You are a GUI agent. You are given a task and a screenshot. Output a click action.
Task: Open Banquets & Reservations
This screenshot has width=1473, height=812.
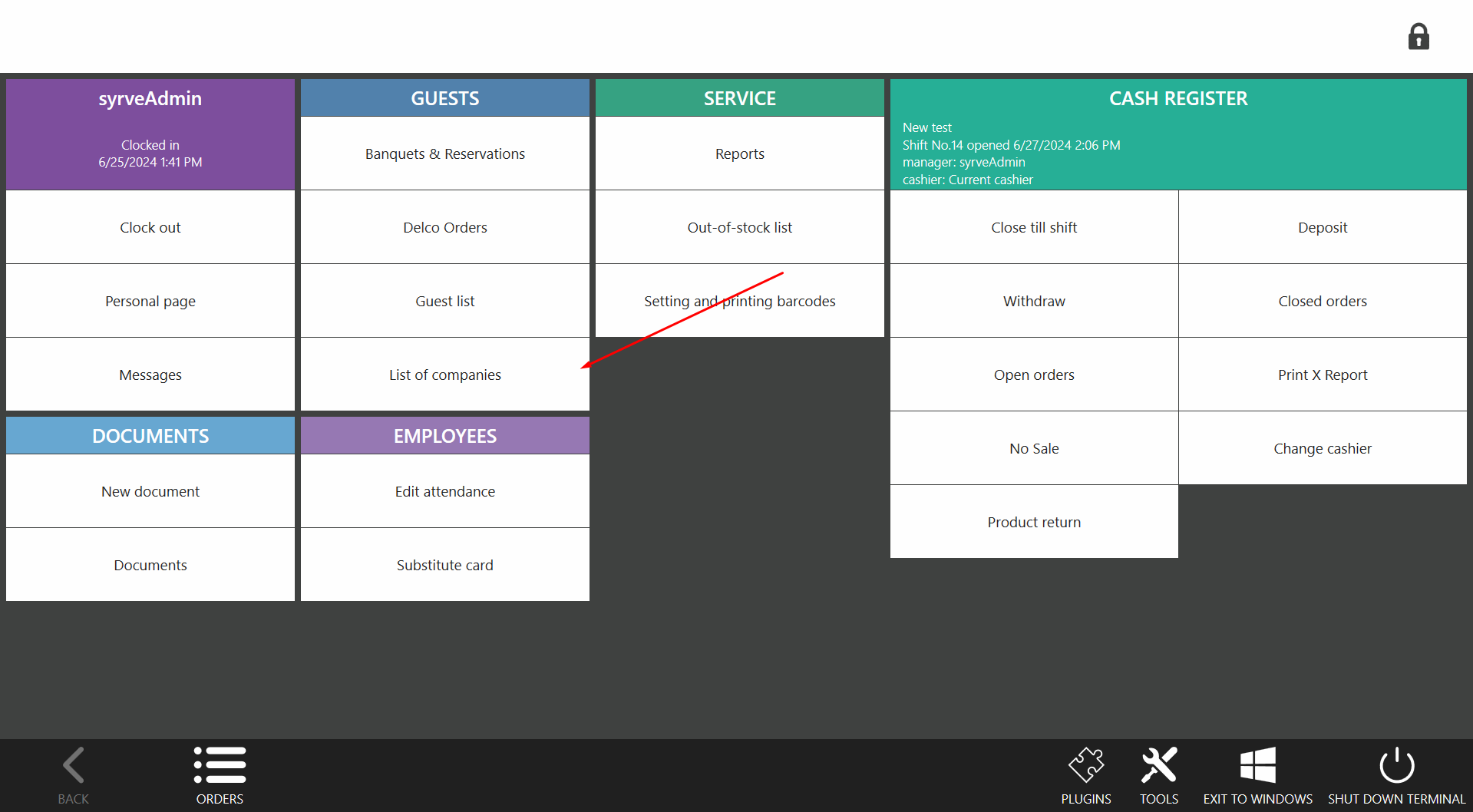click(x=444, y=153)
